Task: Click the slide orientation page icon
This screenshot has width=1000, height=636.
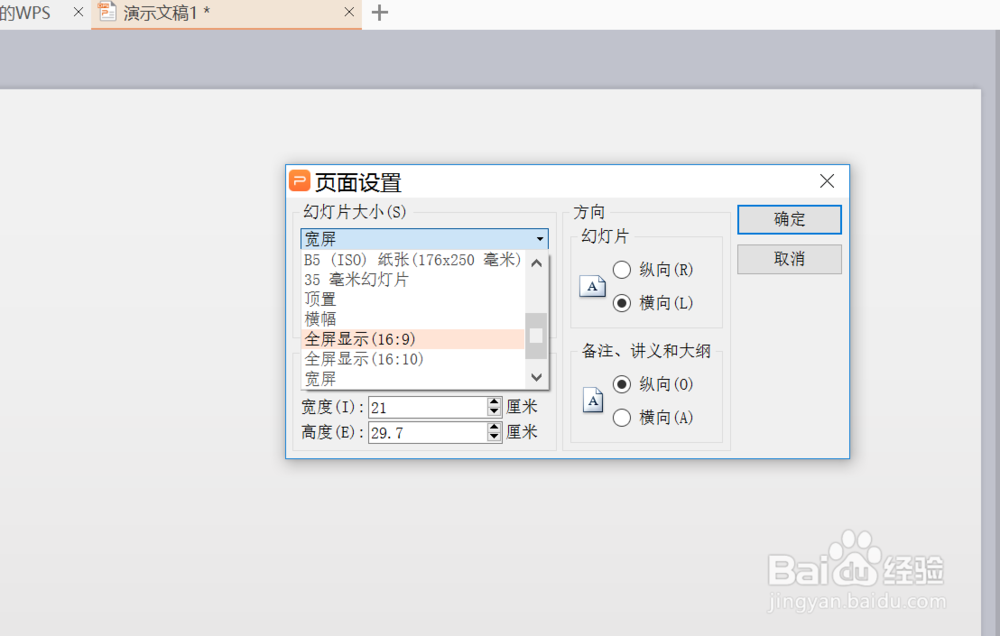Action: (x=592, y=286)
